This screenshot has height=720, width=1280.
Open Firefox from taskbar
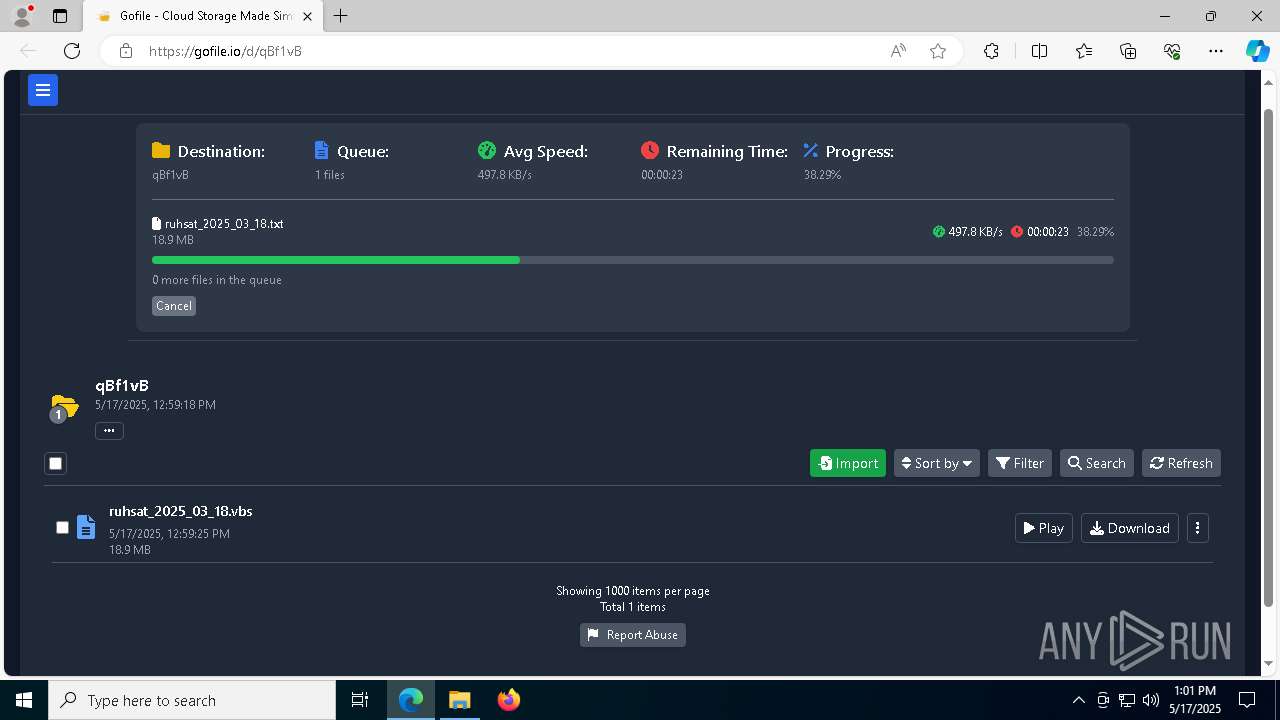click(x=509, y=700)
